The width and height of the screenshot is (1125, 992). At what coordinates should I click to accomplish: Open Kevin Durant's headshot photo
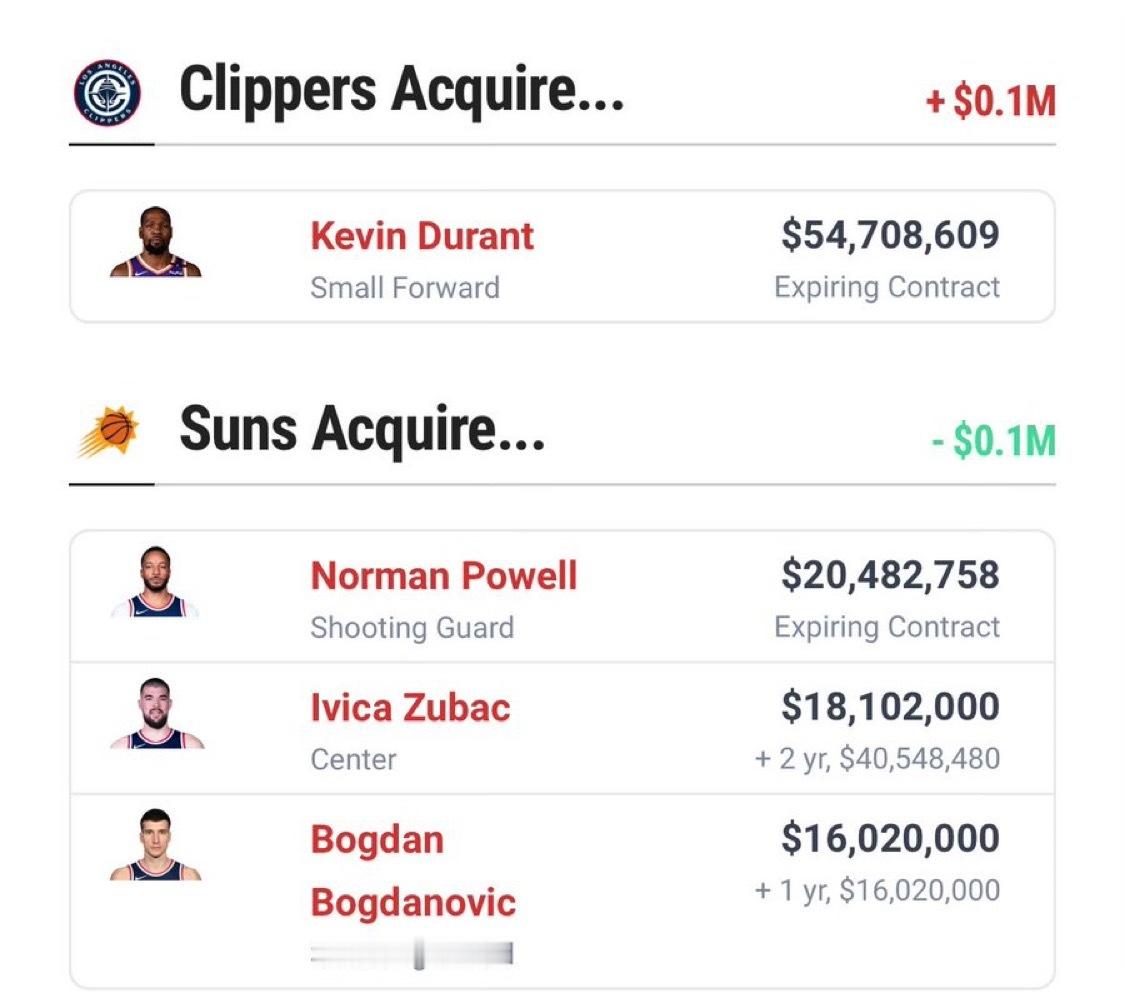156,242
